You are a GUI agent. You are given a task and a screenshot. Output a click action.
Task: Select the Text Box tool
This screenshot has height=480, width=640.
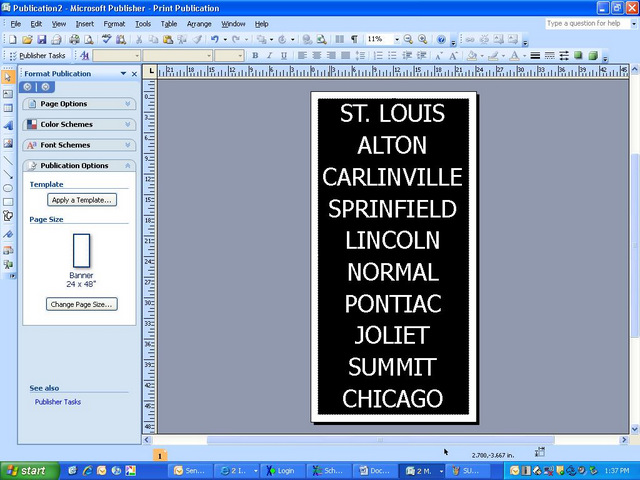click(8, 94)
